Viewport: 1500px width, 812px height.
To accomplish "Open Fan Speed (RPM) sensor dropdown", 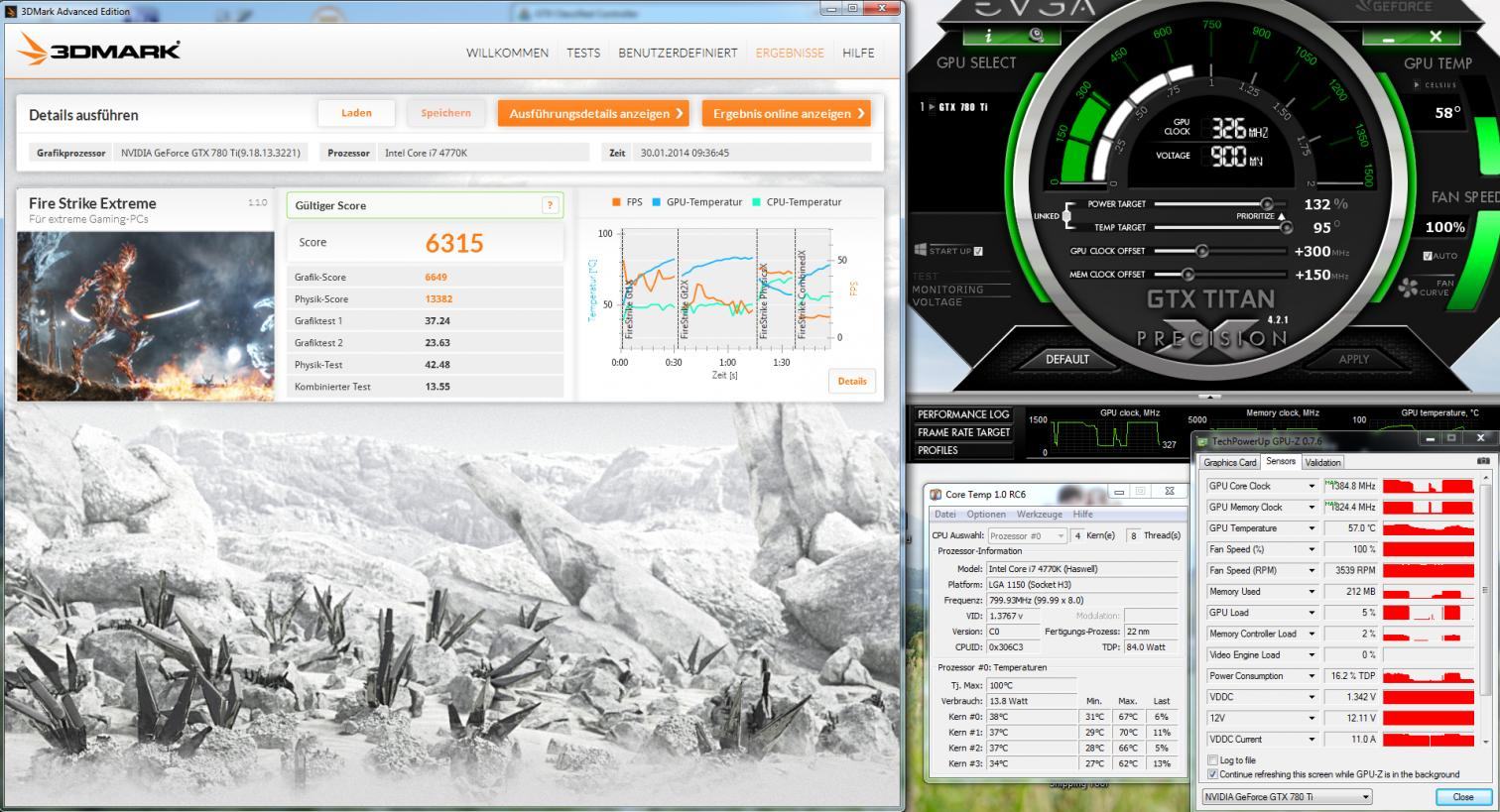I will (x=1312, y=570).
